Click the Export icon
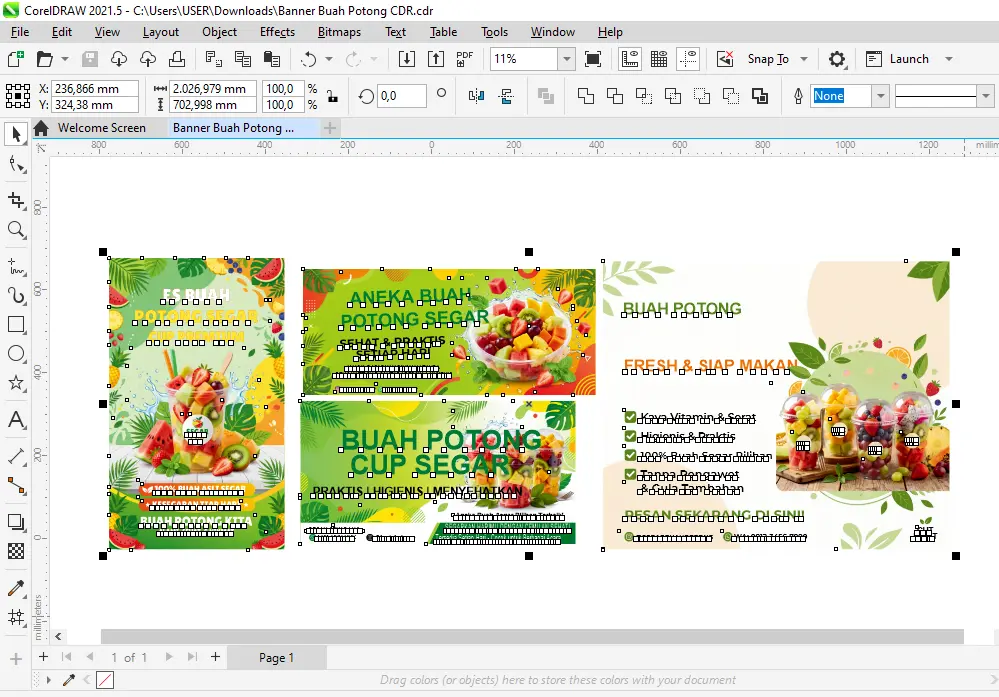 click(436, 59)
